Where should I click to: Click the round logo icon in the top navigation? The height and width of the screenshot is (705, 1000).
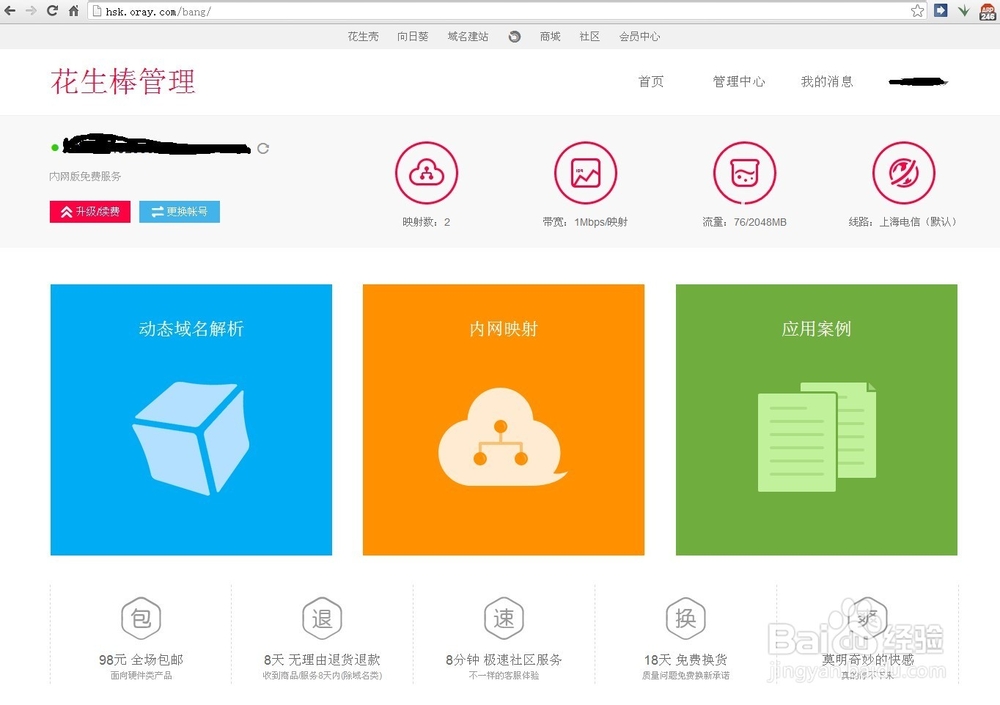pyautogui.click(x=515, y=37)
